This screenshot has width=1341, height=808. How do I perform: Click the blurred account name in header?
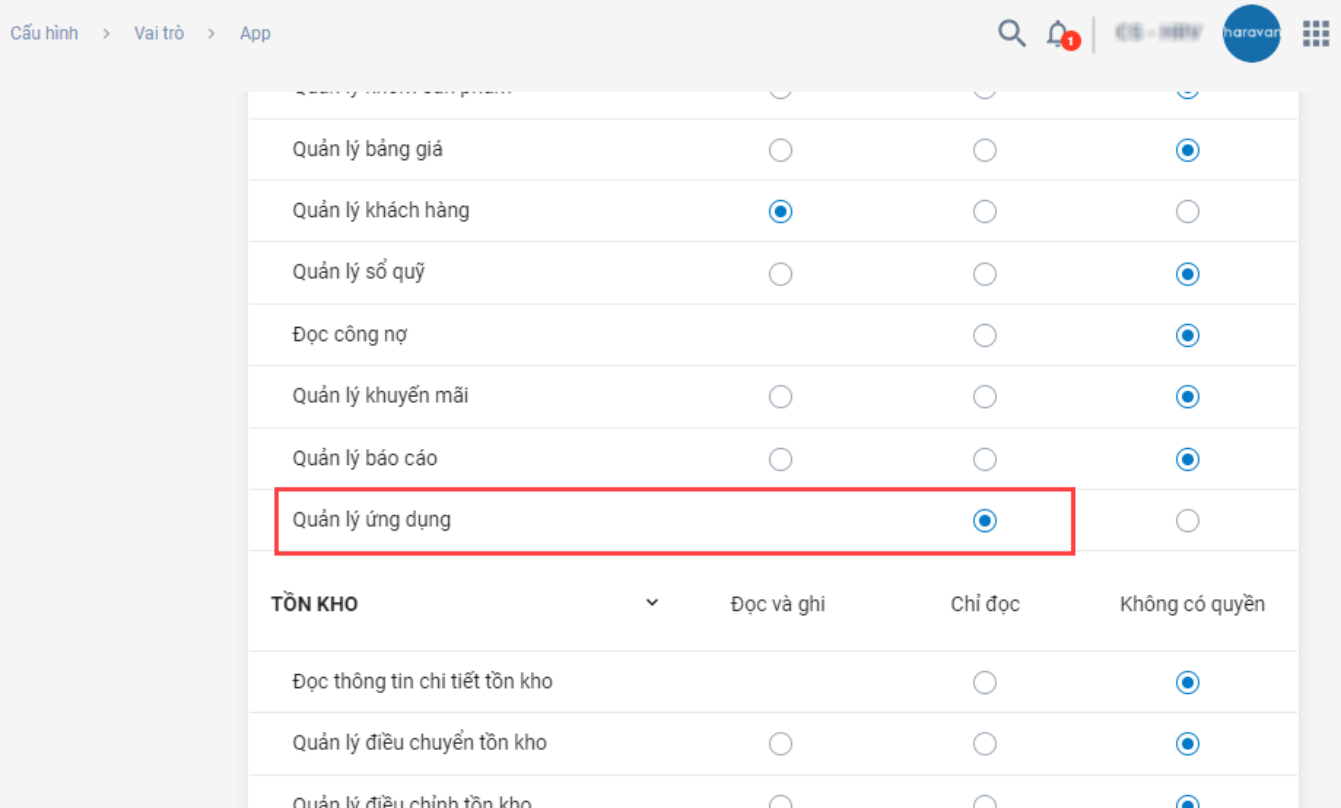[1158, 34]
